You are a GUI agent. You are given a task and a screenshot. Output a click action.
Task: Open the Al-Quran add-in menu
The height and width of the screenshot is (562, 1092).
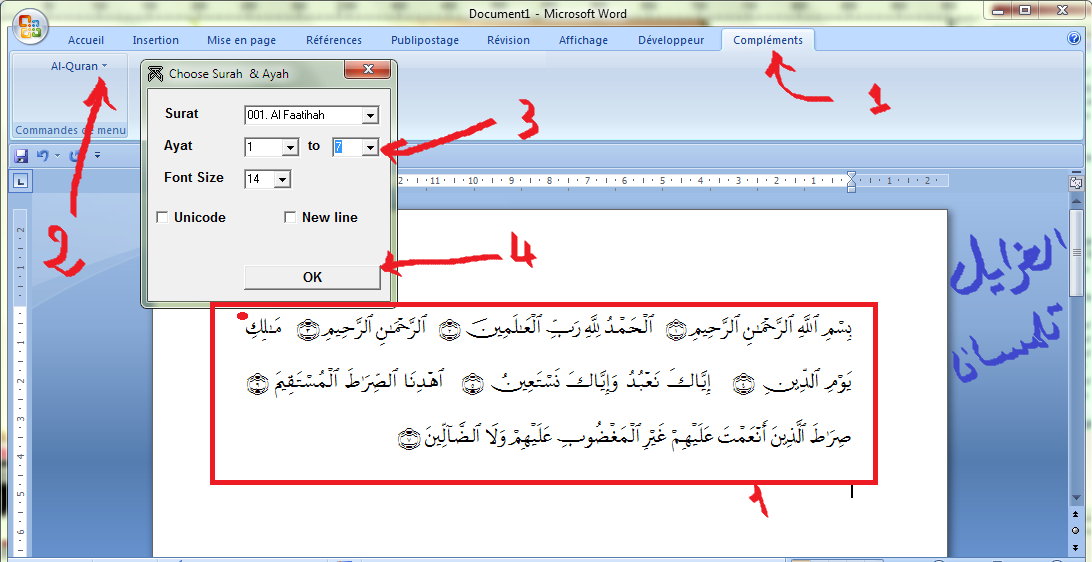(79, 66)
